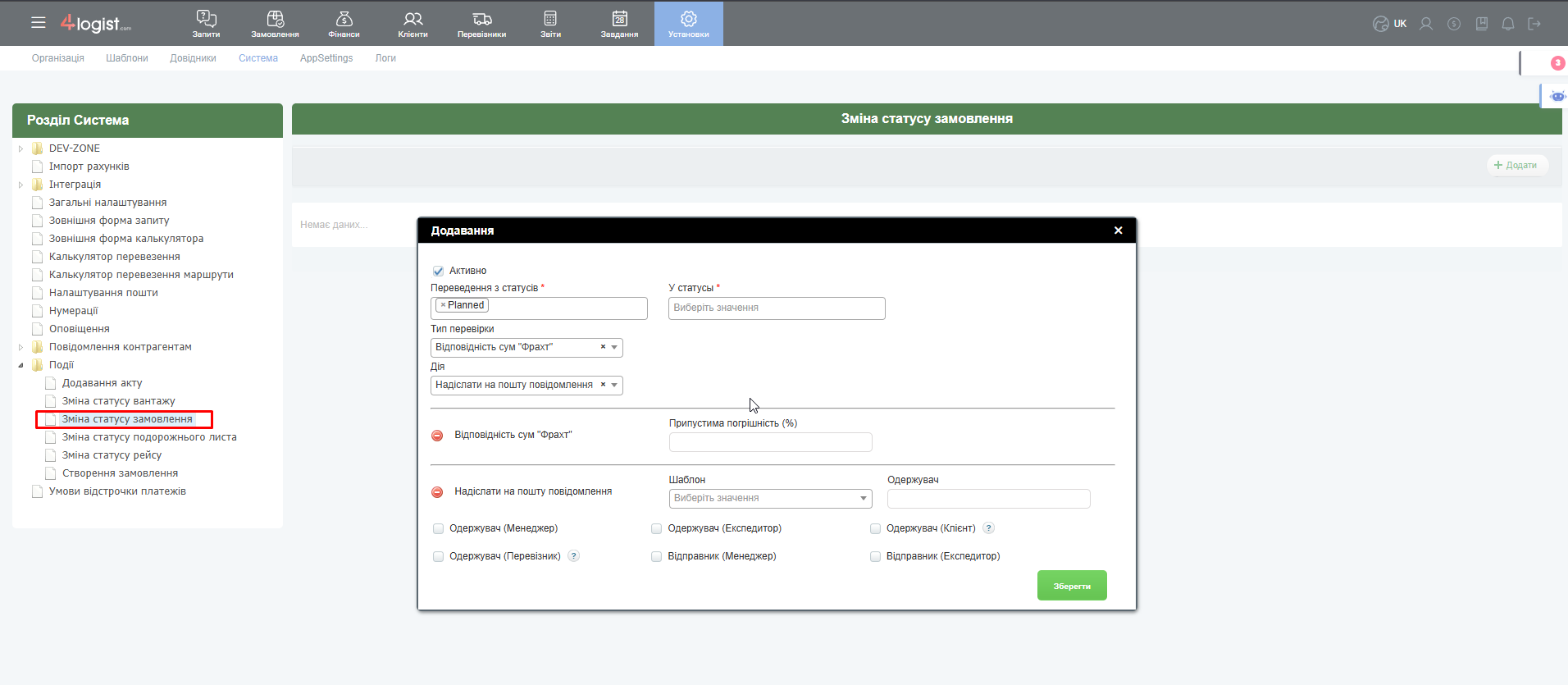
Task: Remove the Відповідність сум "Фрахт" row
Action: pos(437,436)
